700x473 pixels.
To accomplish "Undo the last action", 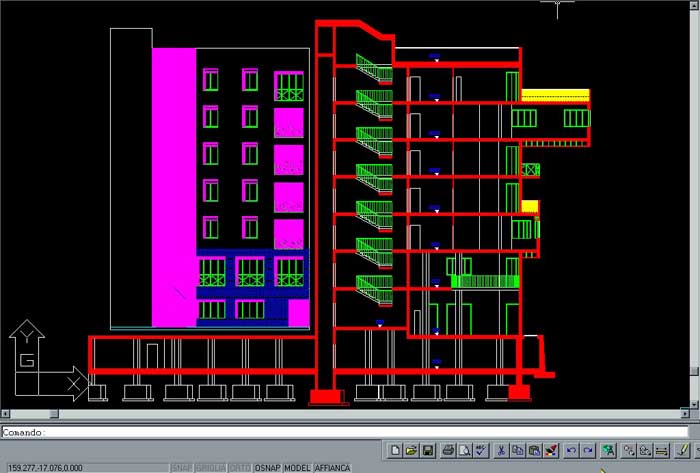I will tap(571, 451).
